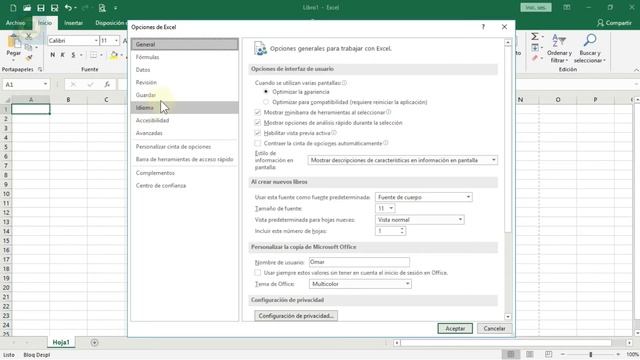Open the Fuente de cuerpo font dropdown
Viewport: 640px width, 360px height.
[424, 197]
